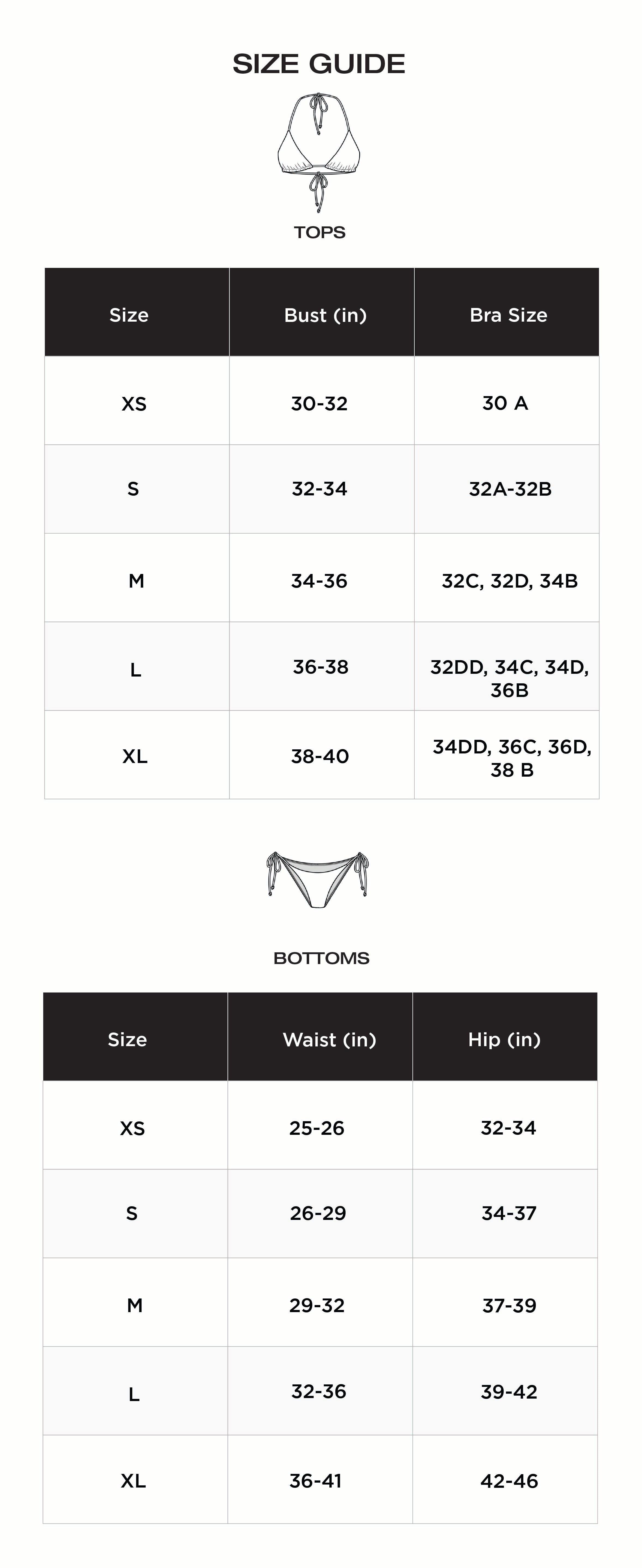The height and width of the screenshot is (1568, 642).
Task: Click the 38-40 bust measurement cell
Action: pyautogui.click(x=320, y=756)
